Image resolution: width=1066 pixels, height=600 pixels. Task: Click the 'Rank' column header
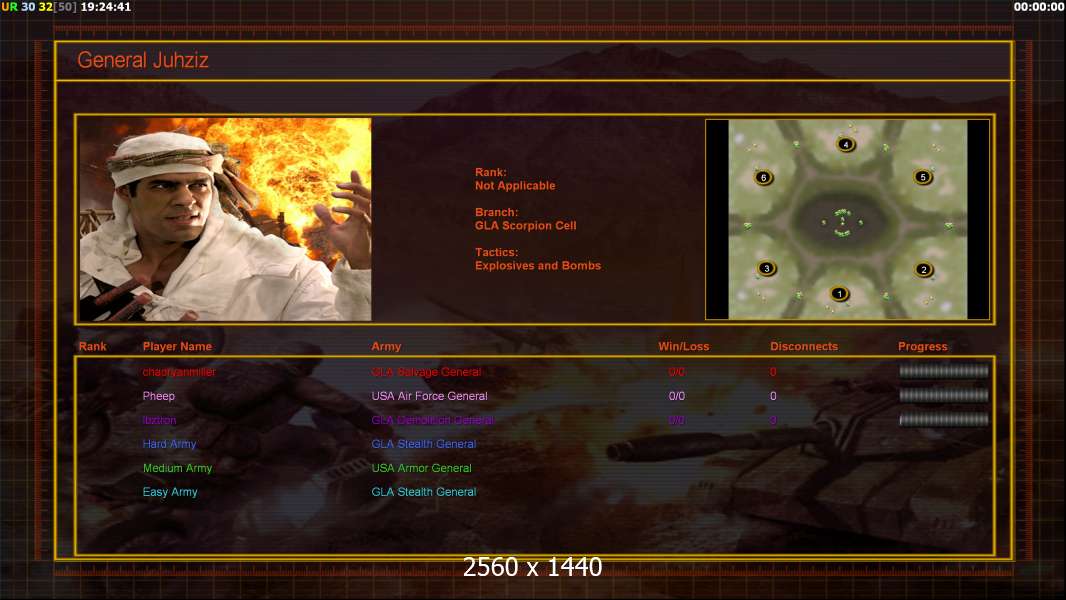(x=92, y=347)
